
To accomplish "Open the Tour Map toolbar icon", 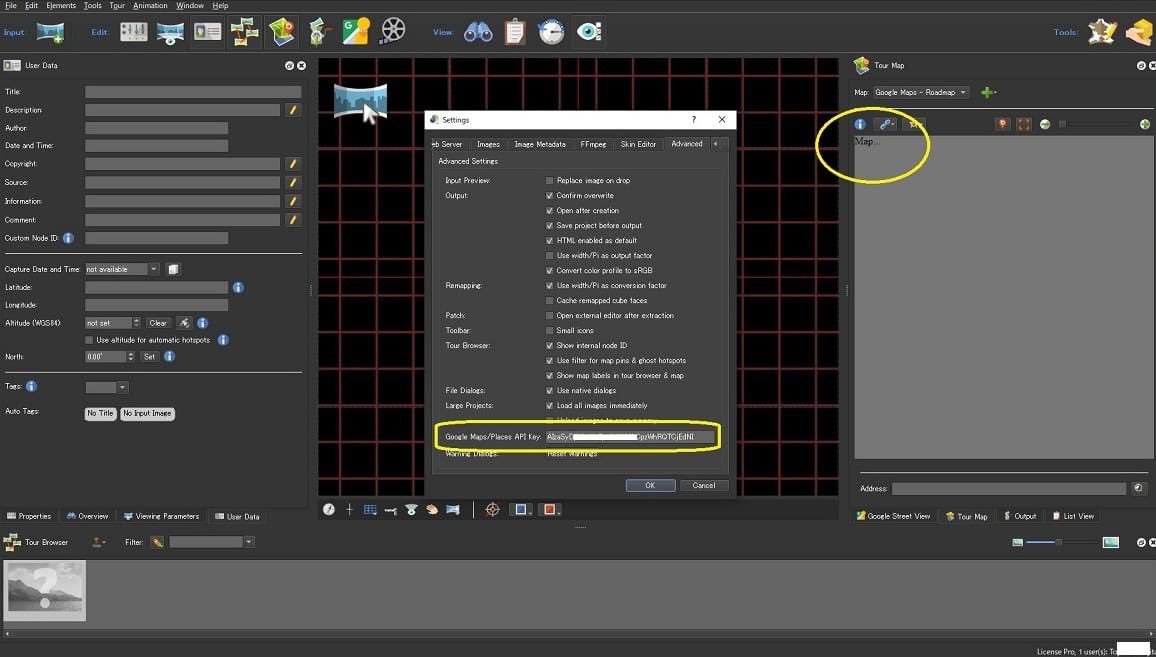I will pos(282,32).
